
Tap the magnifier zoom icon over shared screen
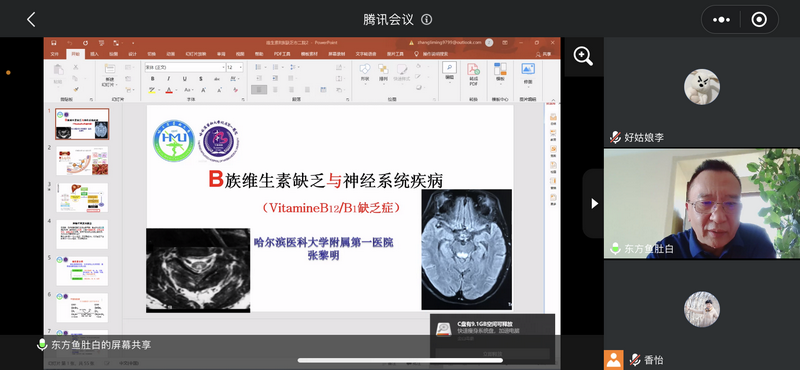(583, 56)
